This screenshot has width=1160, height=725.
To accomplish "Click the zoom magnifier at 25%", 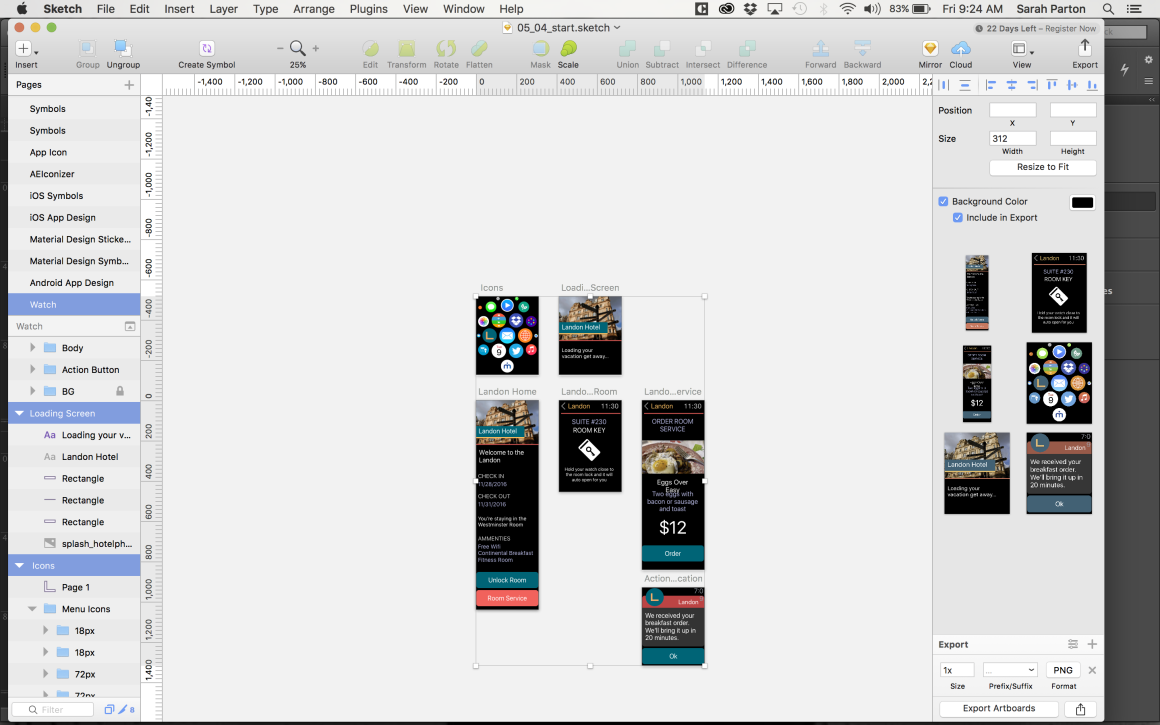I will coord(297,49).
